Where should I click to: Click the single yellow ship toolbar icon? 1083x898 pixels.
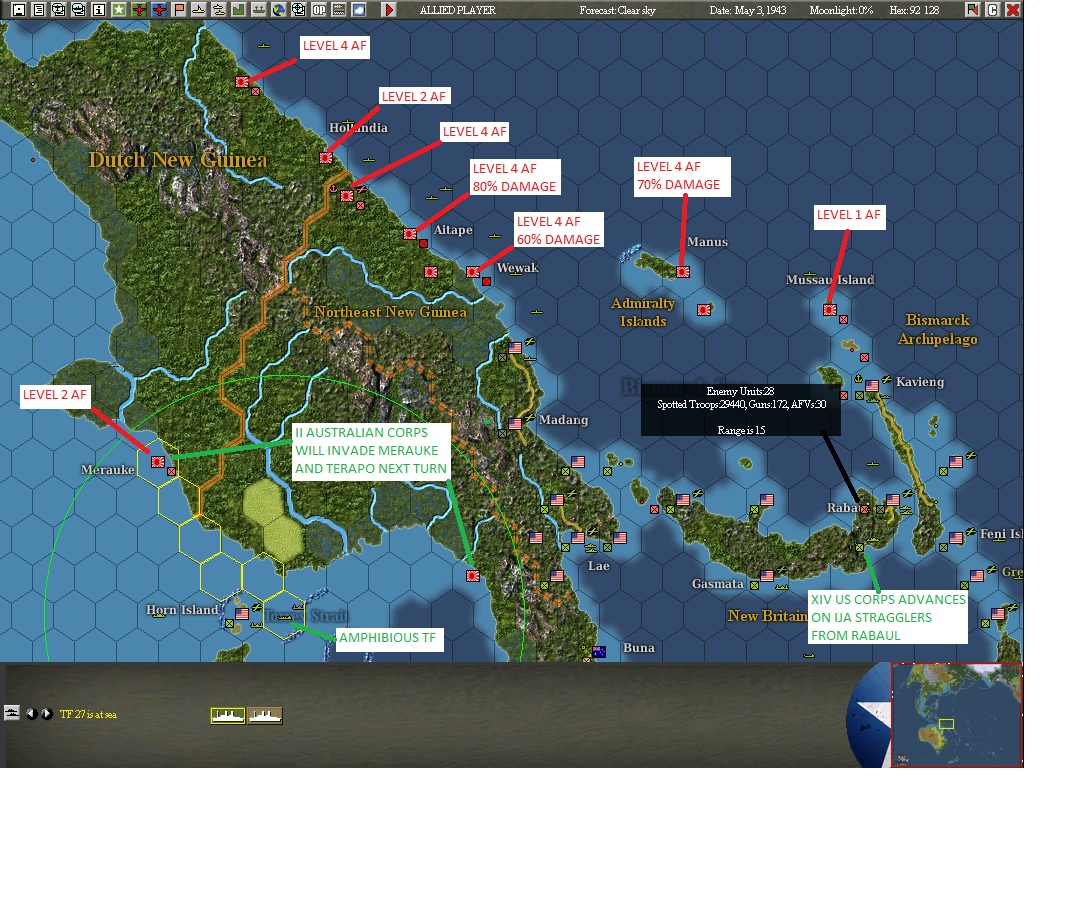click(x=198, y=10)
